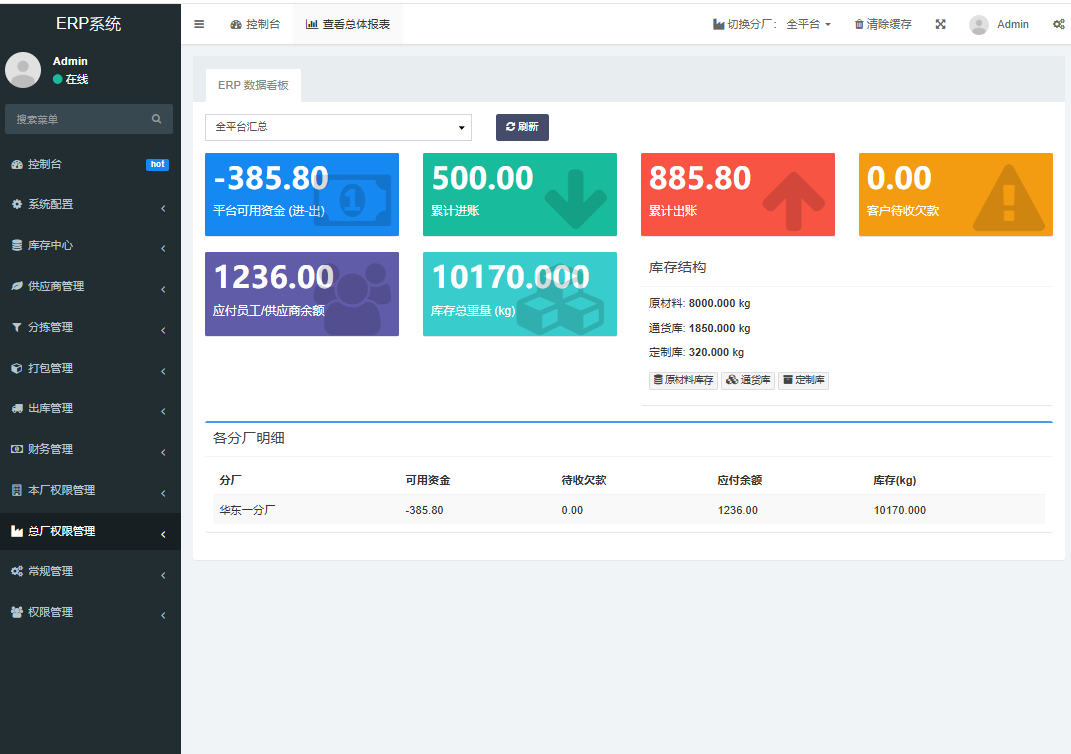Click the 在线 online status indicator
The width and height of the screenshot is (1071, 754).
71,79
